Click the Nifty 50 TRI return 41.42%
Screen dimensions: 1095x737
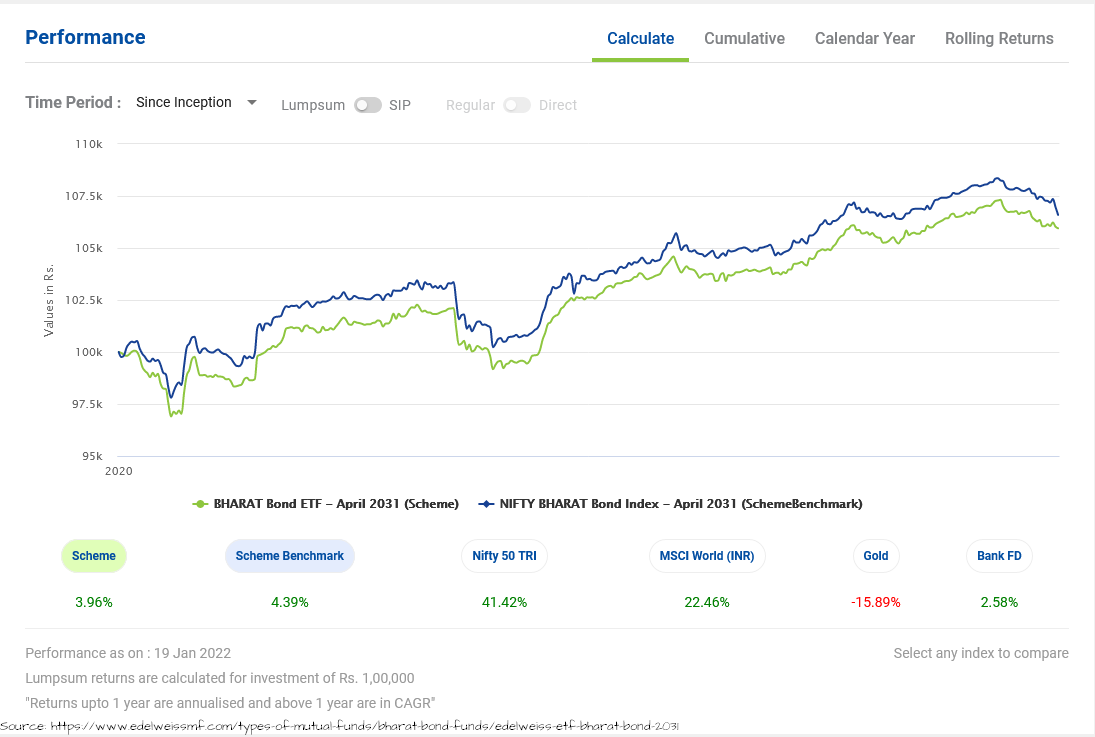click(x=504, y=602)
